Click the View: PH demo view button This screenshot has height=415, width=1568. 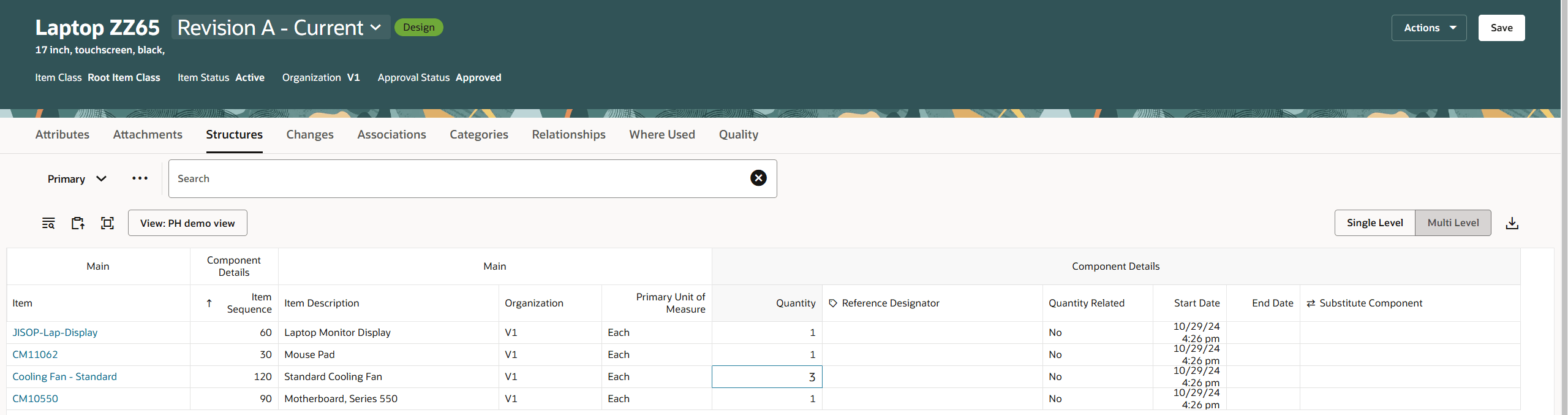pyautogui.click(x=187, y=223)
